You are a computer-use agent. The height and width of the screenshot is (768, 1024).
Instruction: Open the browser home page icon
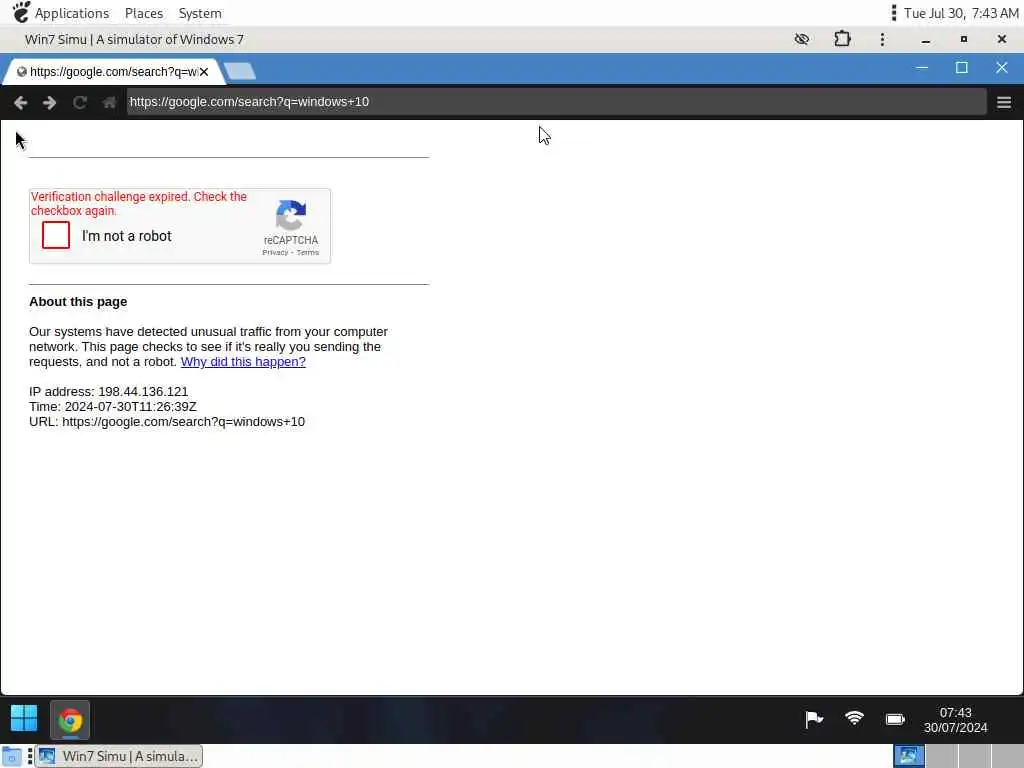[109, 103]
